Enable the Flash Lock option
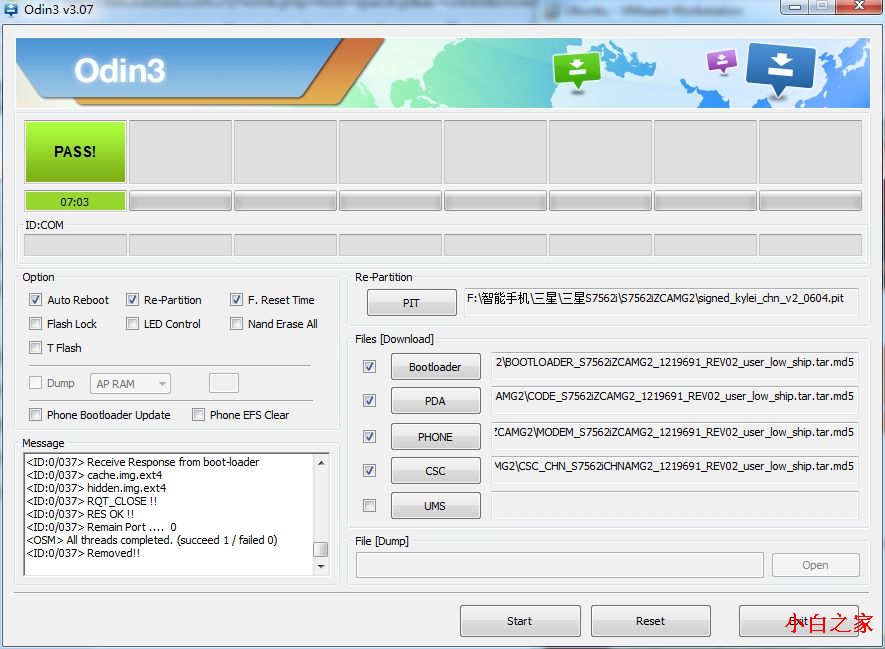This screenshot has width=885, height=649. point(36,323)
